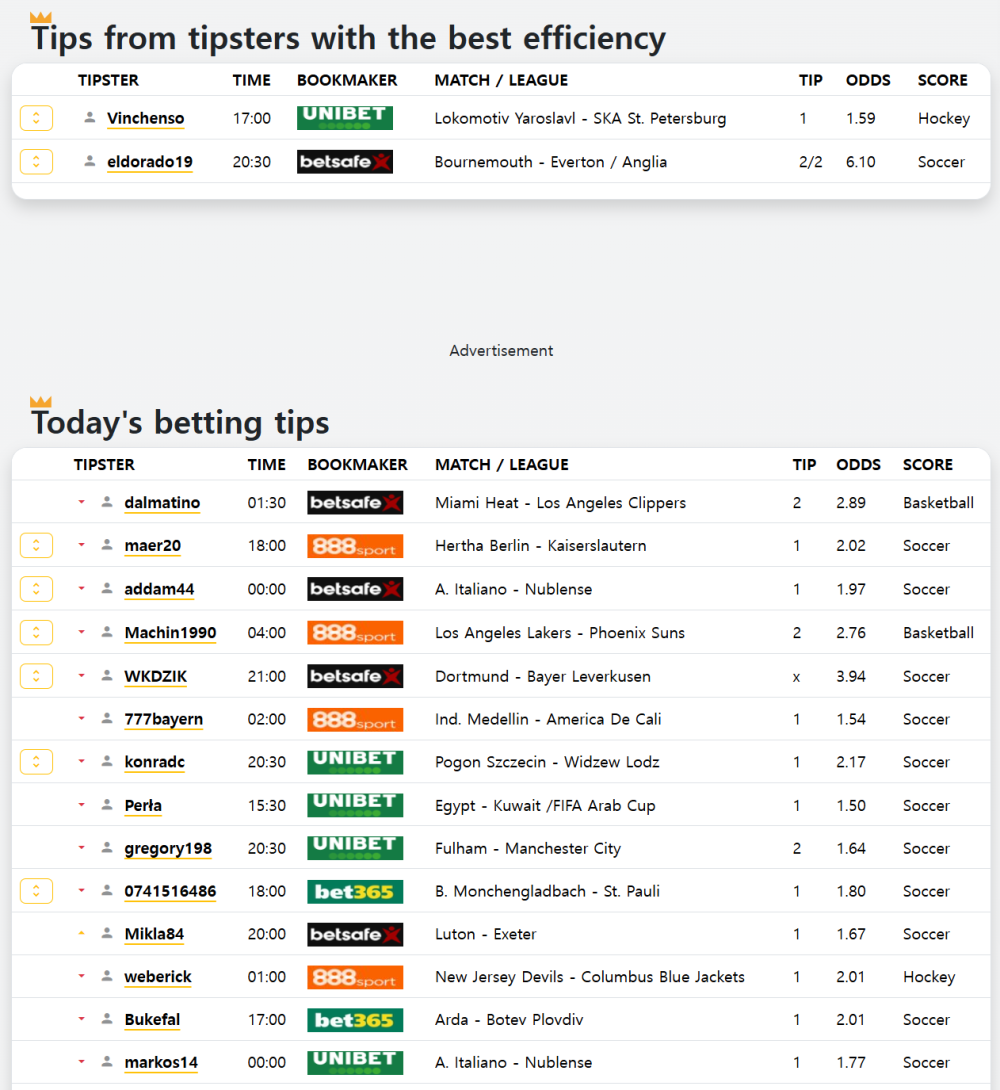Open Machin1990 tipster profile
The width and height of the screenshot is (1000, 1090).
click(x=170, y=633)
